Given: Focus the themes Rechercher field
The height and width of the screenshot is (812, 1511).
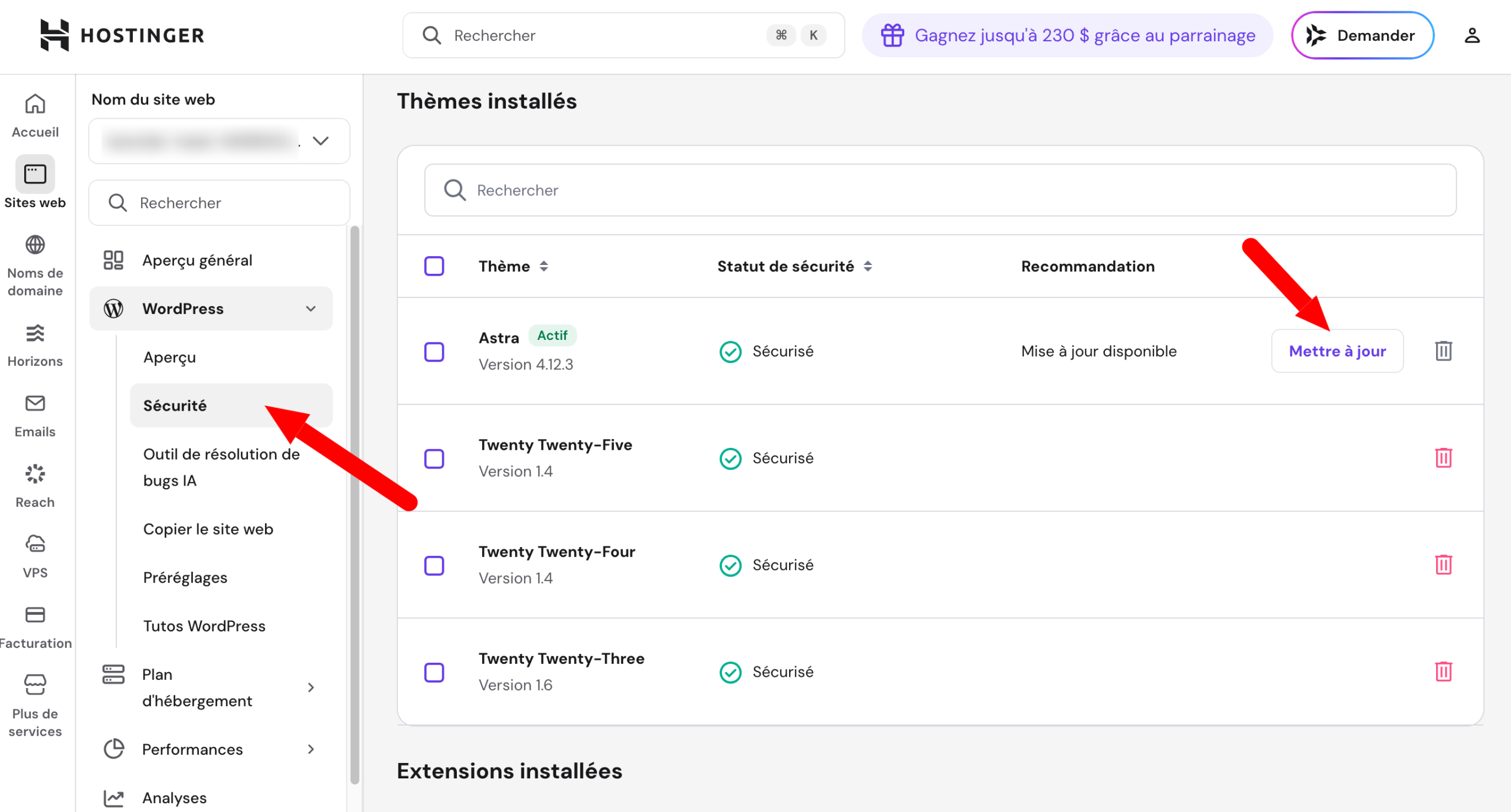Looking at the screenshot, I should pos(940,190).
